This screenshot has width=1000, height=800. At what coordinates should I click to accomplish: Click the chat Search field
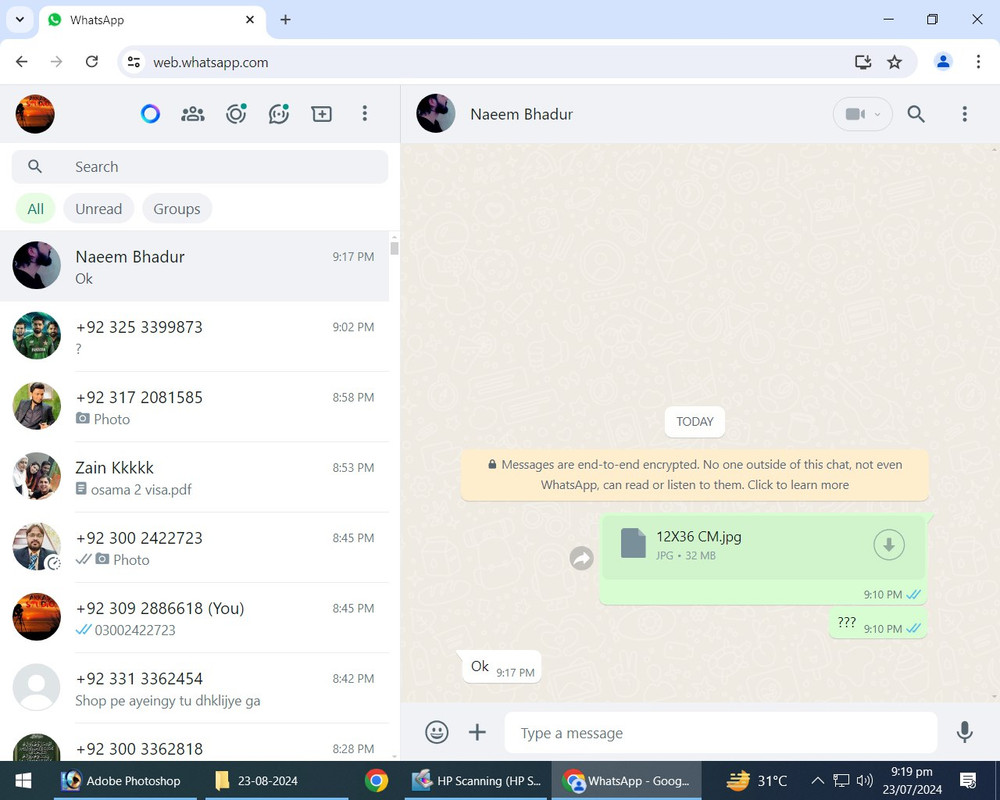[200, 167]
